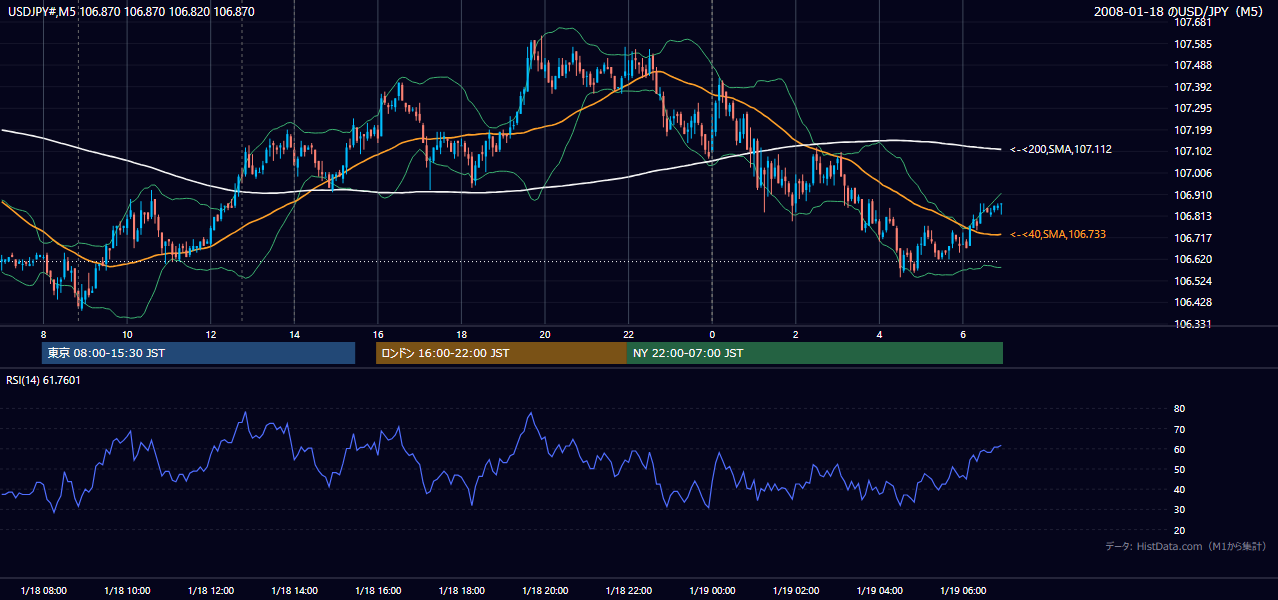Select the NY 22:00-07:00 JST session bar
Screen dimensions: 1278x600
click(815, 353)
